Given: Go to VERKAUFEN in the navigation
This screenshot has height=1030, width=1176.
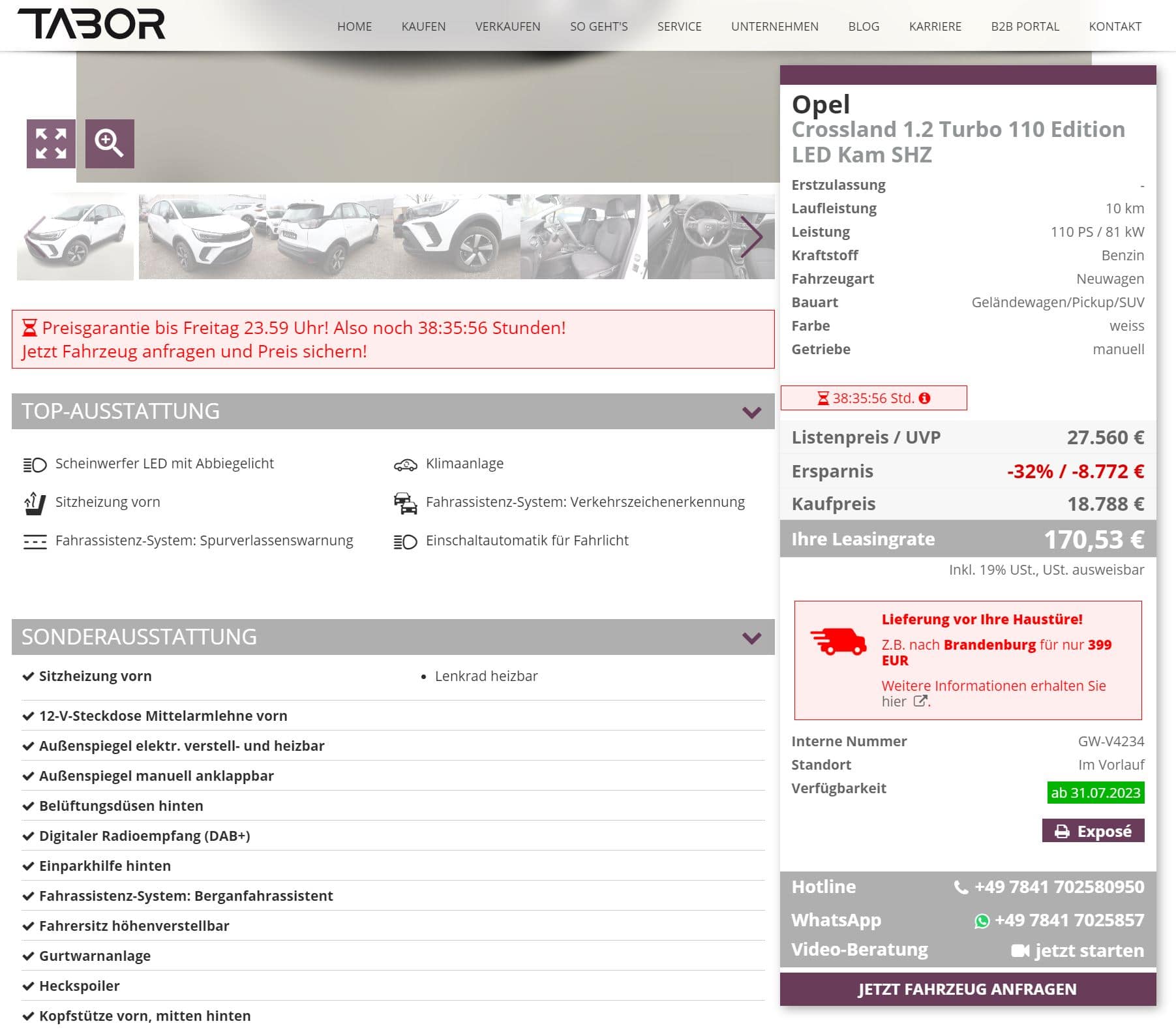Looking at the screenshot, I should (507, 27).
